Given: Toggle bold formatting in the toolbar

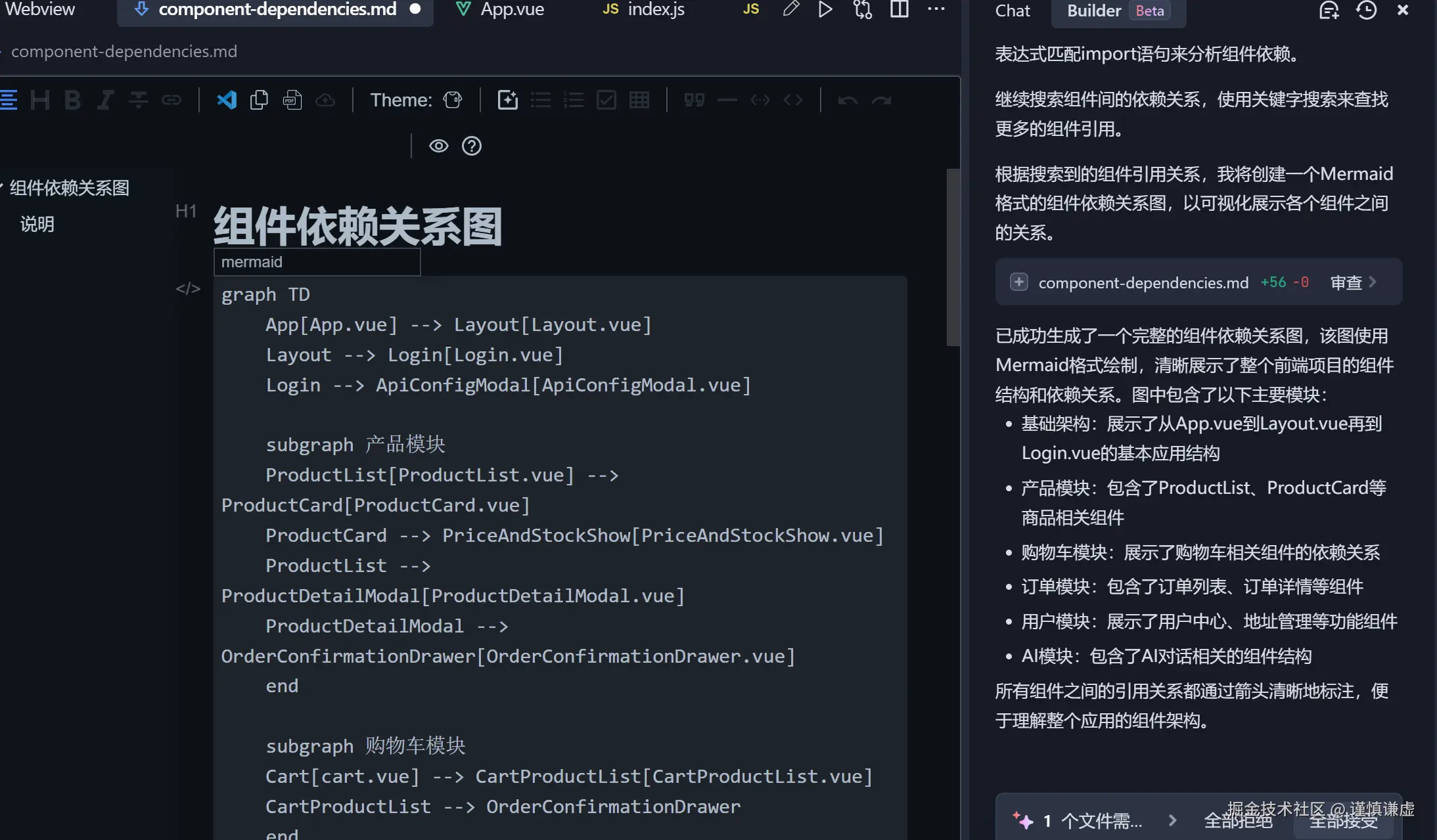Looking at the screenshot, I should click(x=72, y=100).
